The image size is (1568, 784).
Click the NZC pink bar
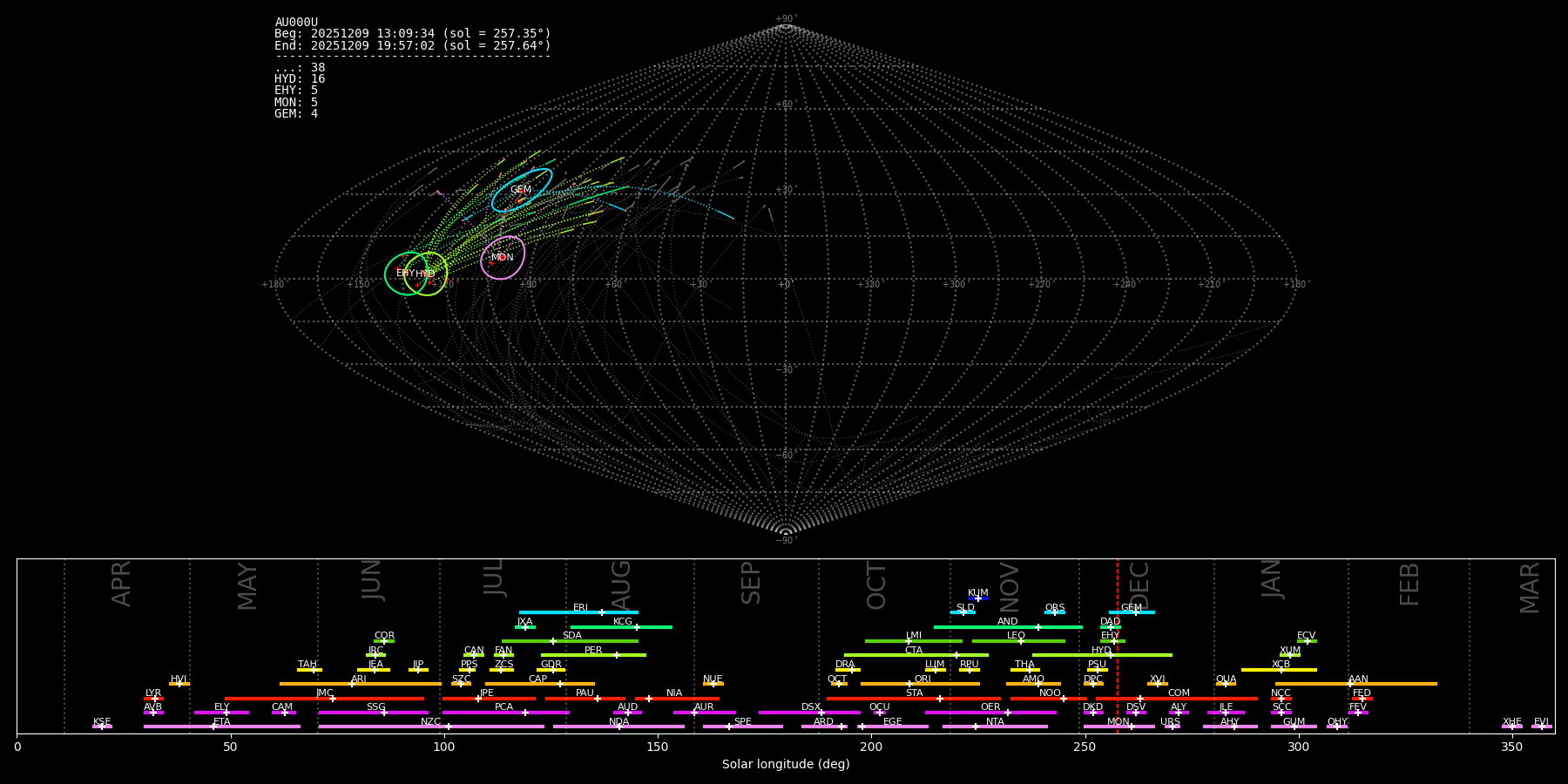[431, 727]
